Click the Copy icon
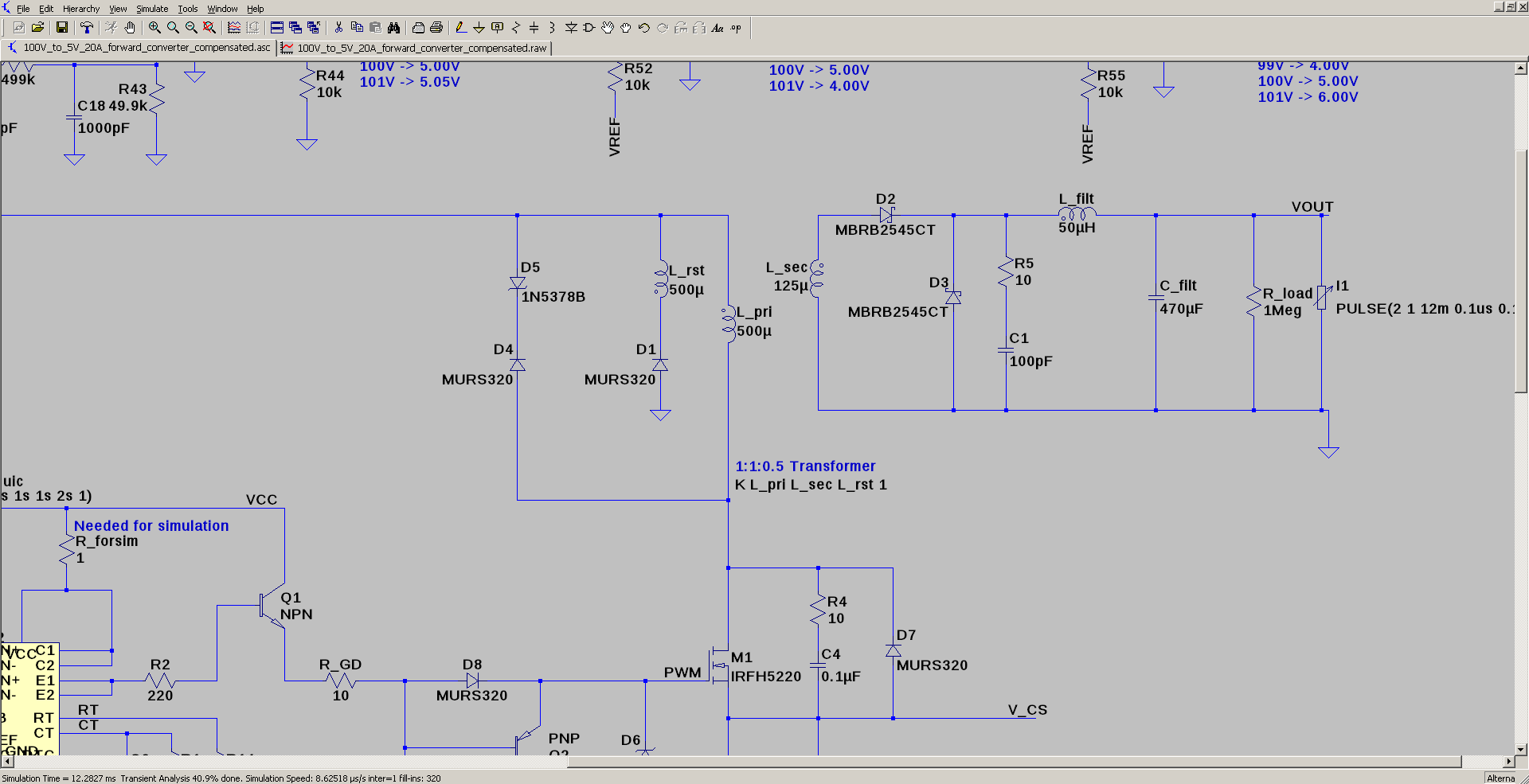The height and width of the screenshot is (784, 1529). tap(357, 28)
